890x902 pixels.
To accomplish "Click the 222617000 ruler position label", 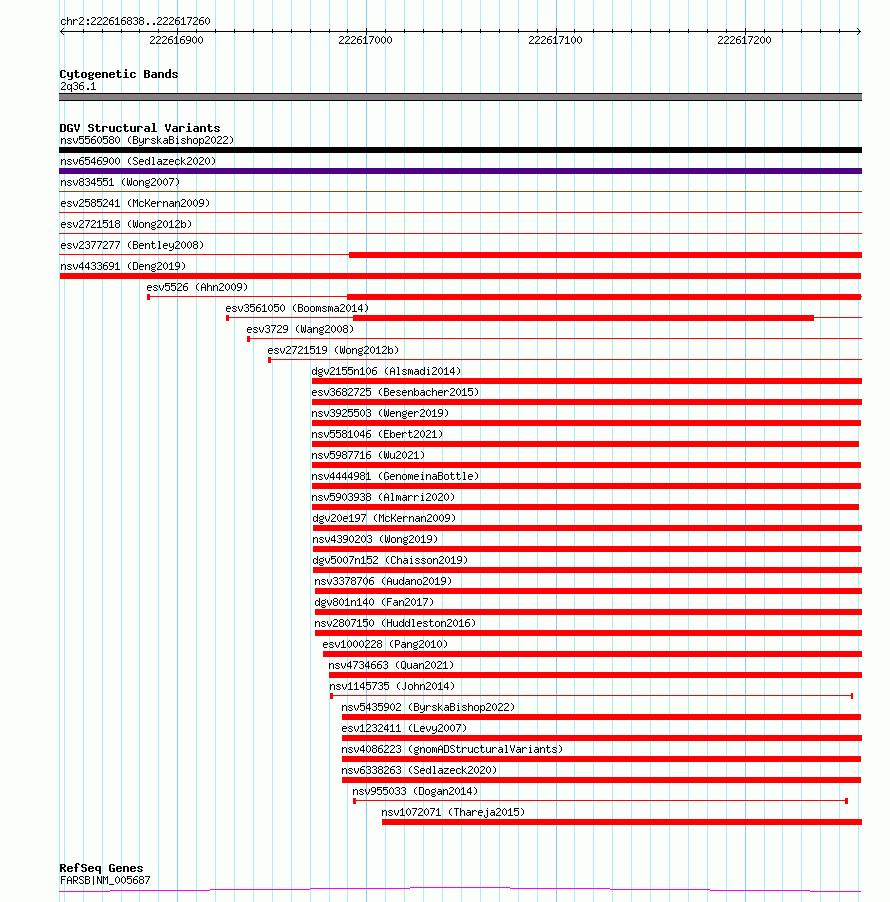I will pos(365,40).
